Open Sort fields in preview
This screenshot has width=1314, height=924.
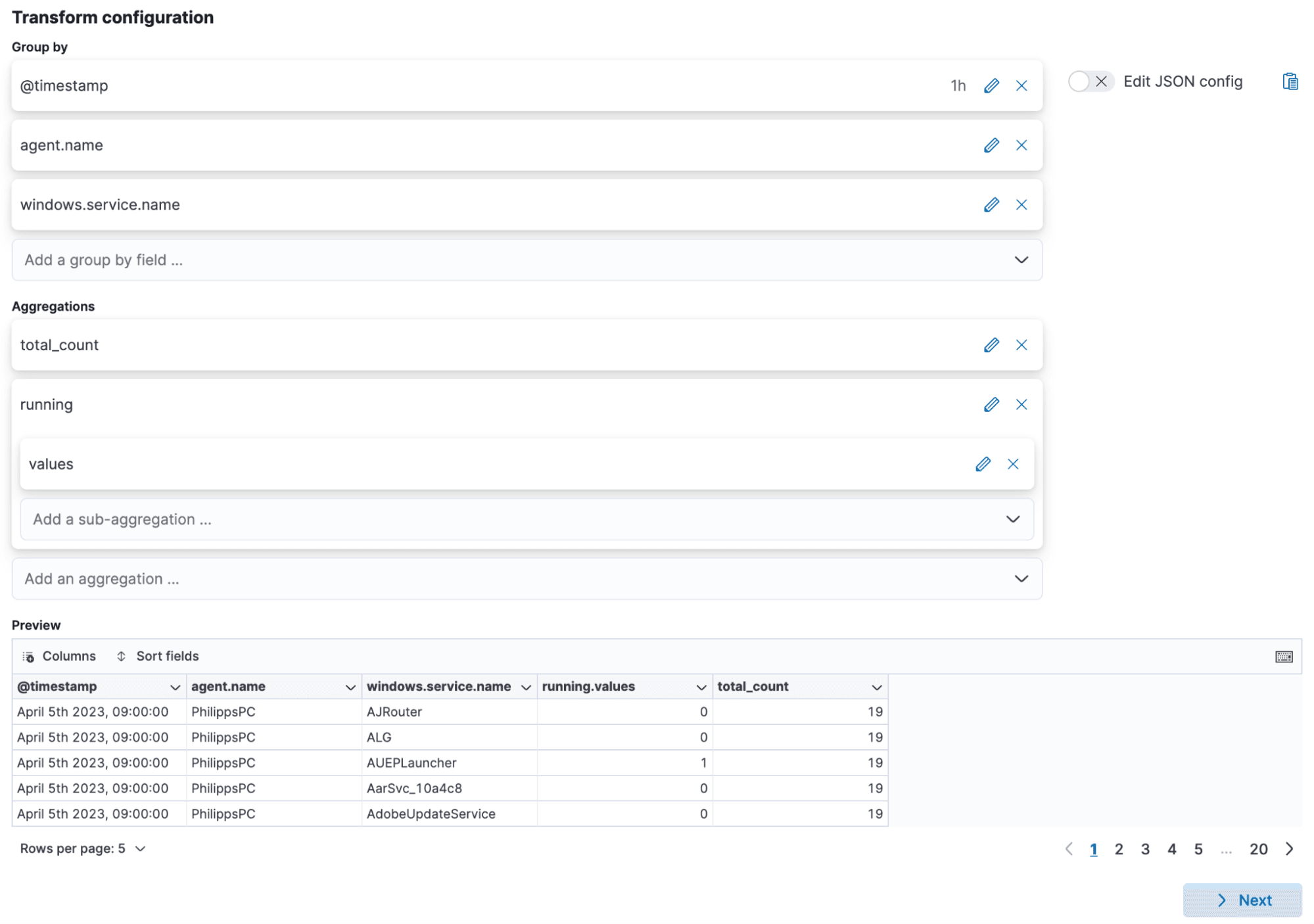coord(158,656)
